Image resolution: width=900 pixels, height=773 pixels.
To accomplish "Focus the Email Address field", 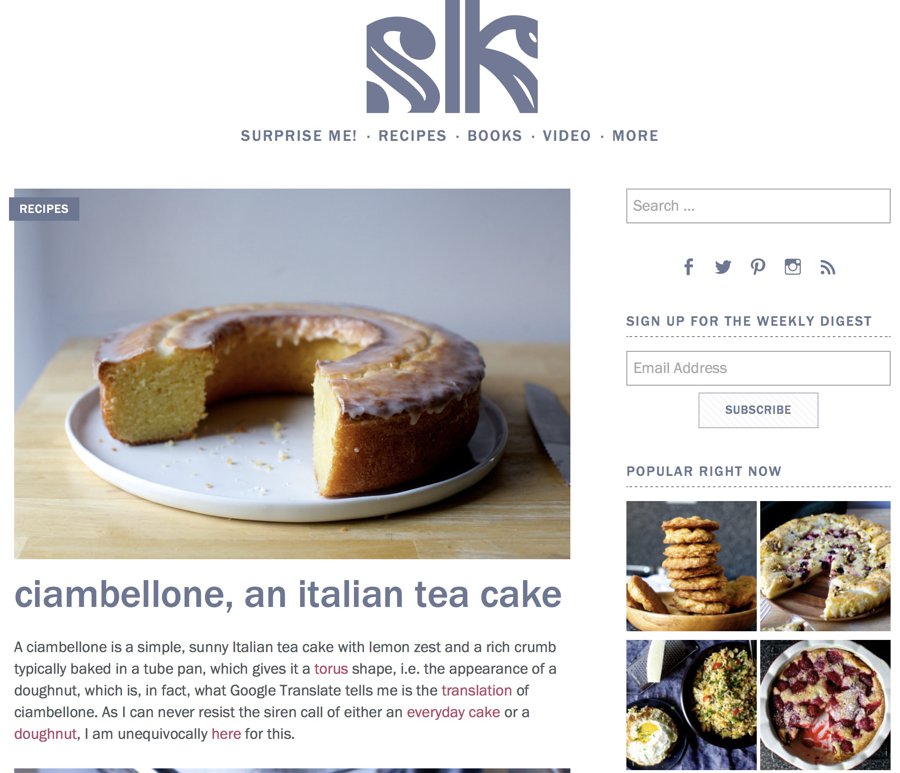I will click(758, 368).
